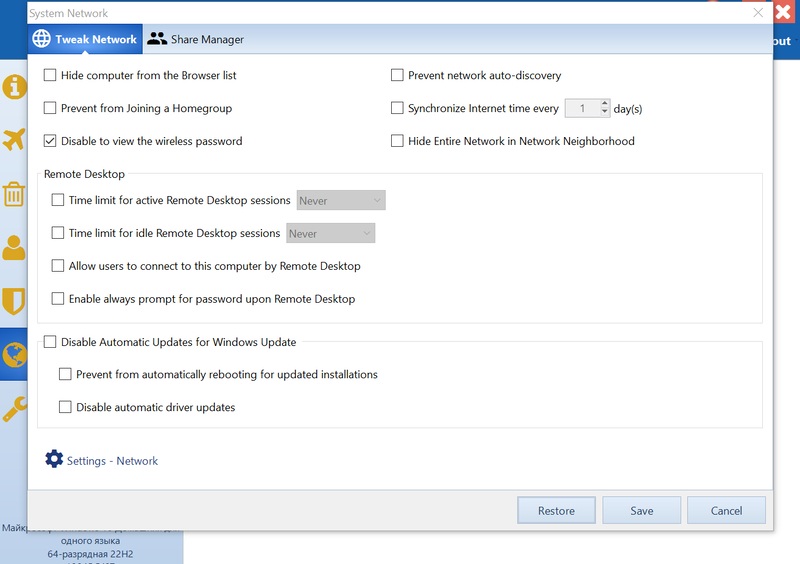Open the shield security sidebar icon
The image size is (800, 564).
coord(14,301)
